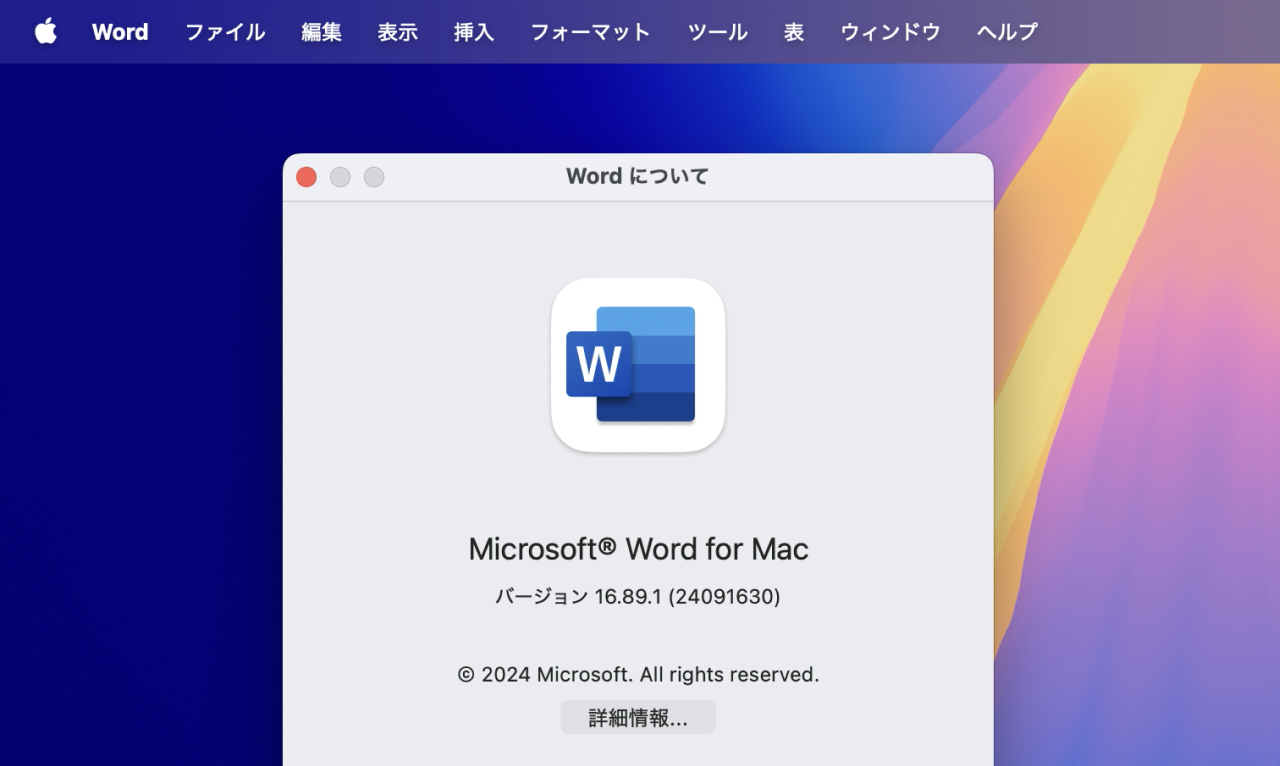This screenshot has height=766, width=1280.
Task: Open the Word application menu
Action: click(120, 32)
